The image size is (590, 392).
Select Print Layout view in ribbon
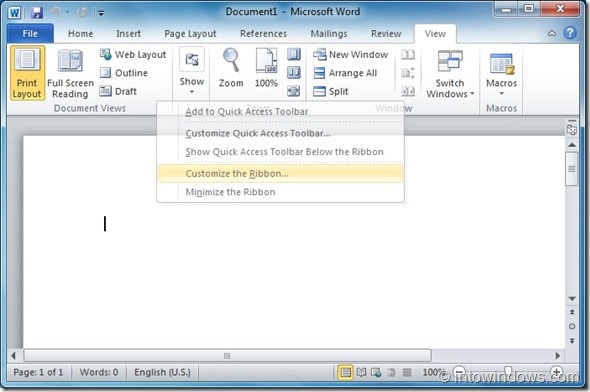pyautogui.click(x=27, y=73)
